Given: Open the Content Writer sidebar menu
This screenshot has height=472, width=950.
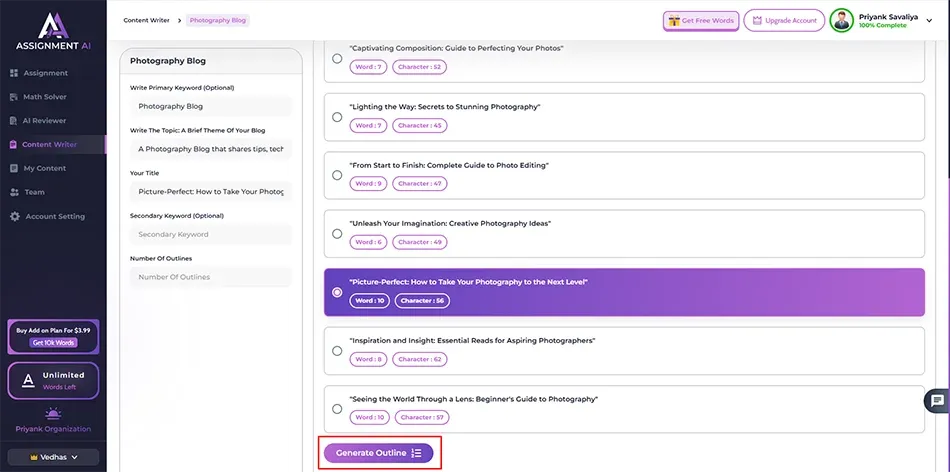Looking at the screenshot, I should click(50, 145).
